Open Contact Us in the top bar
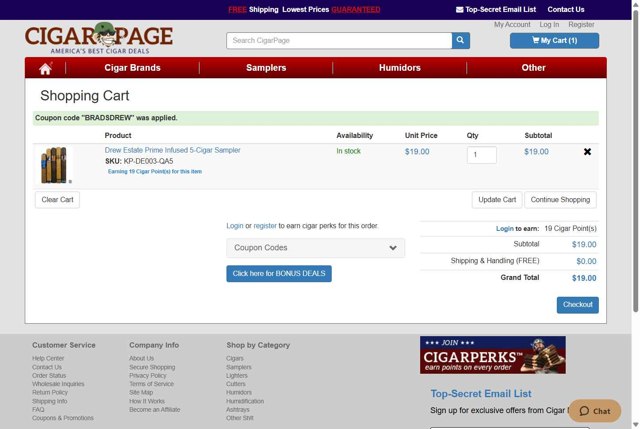 tap(566, 9)
